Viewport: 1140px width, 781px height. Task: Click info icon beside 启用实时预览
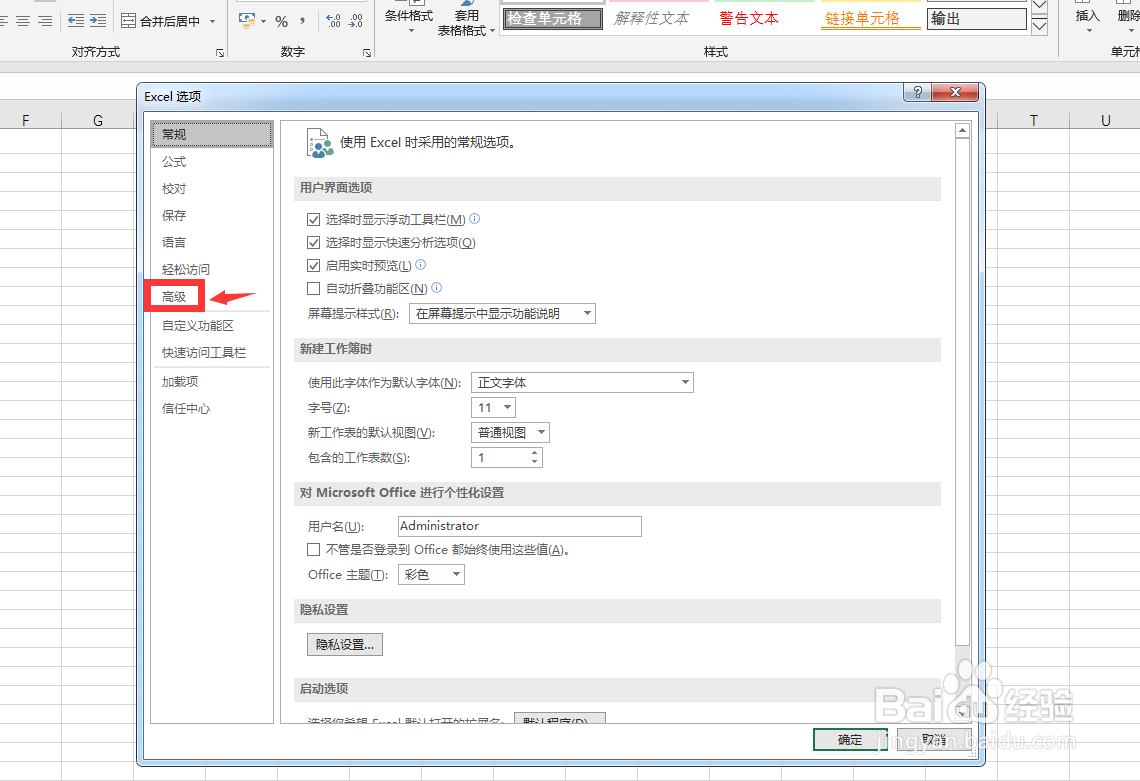point(420,265)
